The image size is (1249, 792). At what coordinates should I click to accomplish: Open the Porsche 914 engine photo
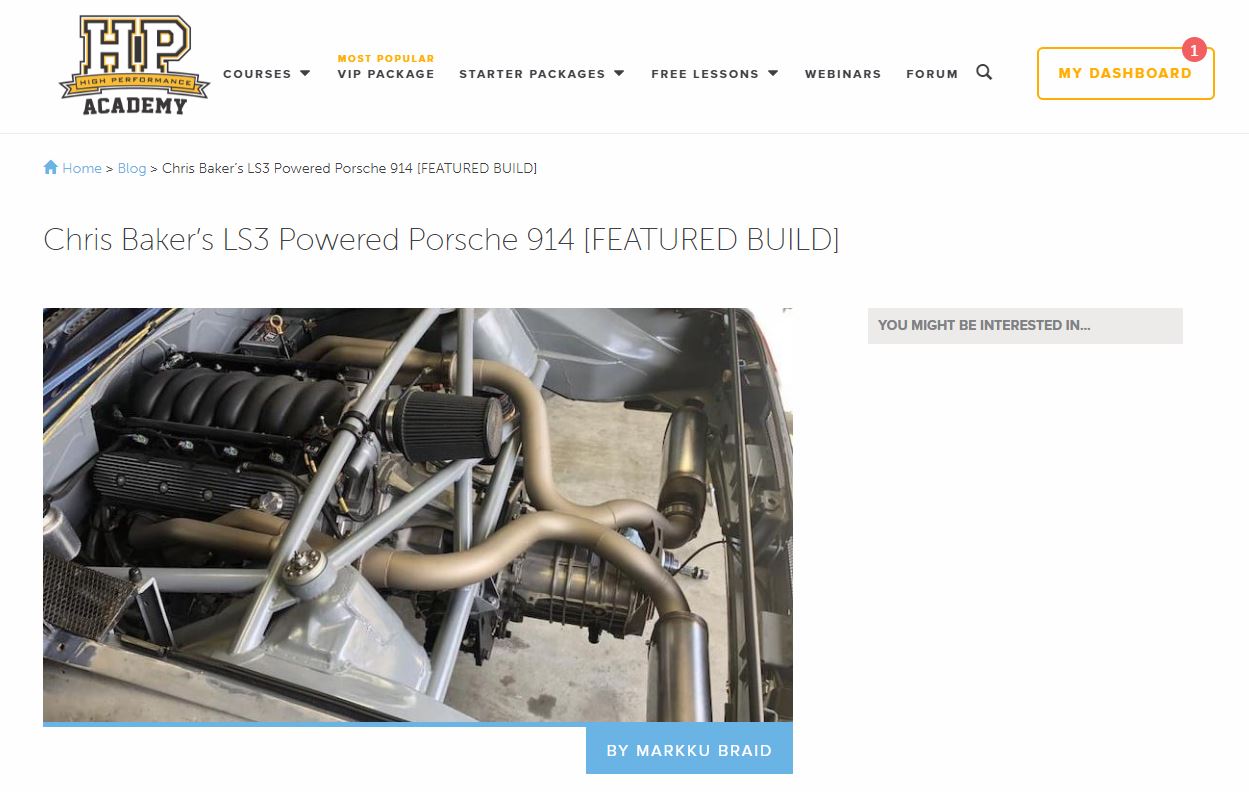click(418, 515)
